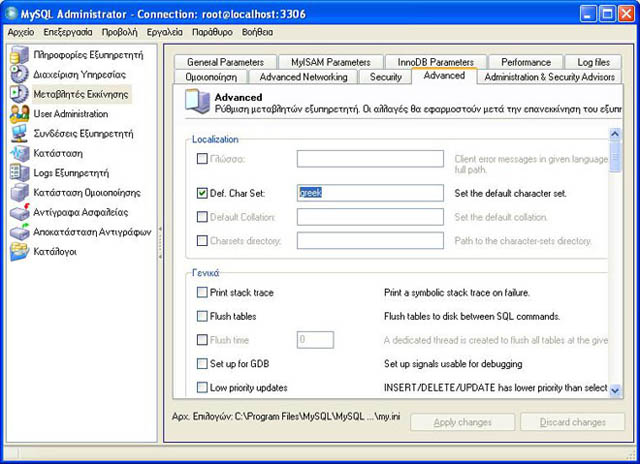Viewport: 640px width, 464px height.
Task: Open the Επεξεργασία menu
Action: click(x=68, y=32)
